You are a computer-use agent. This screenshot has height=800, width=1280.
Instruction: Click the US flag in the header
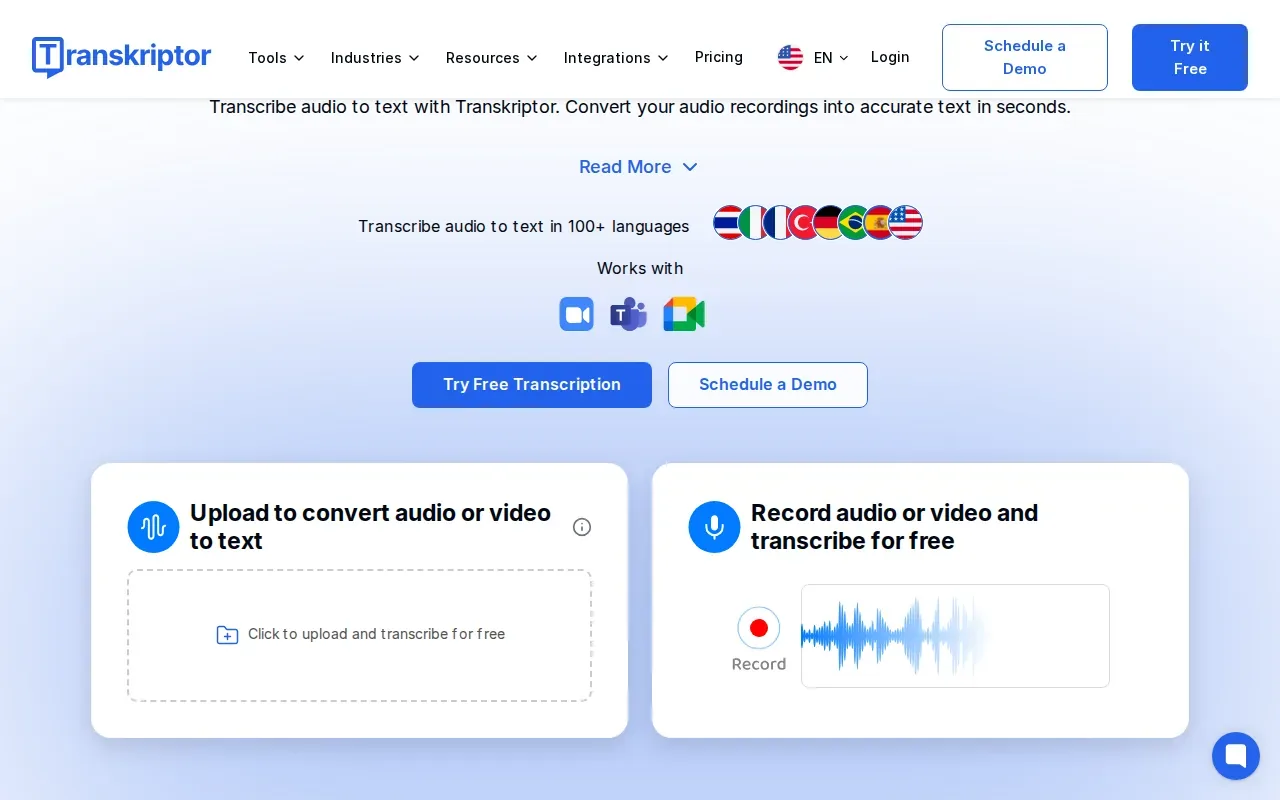790,58
